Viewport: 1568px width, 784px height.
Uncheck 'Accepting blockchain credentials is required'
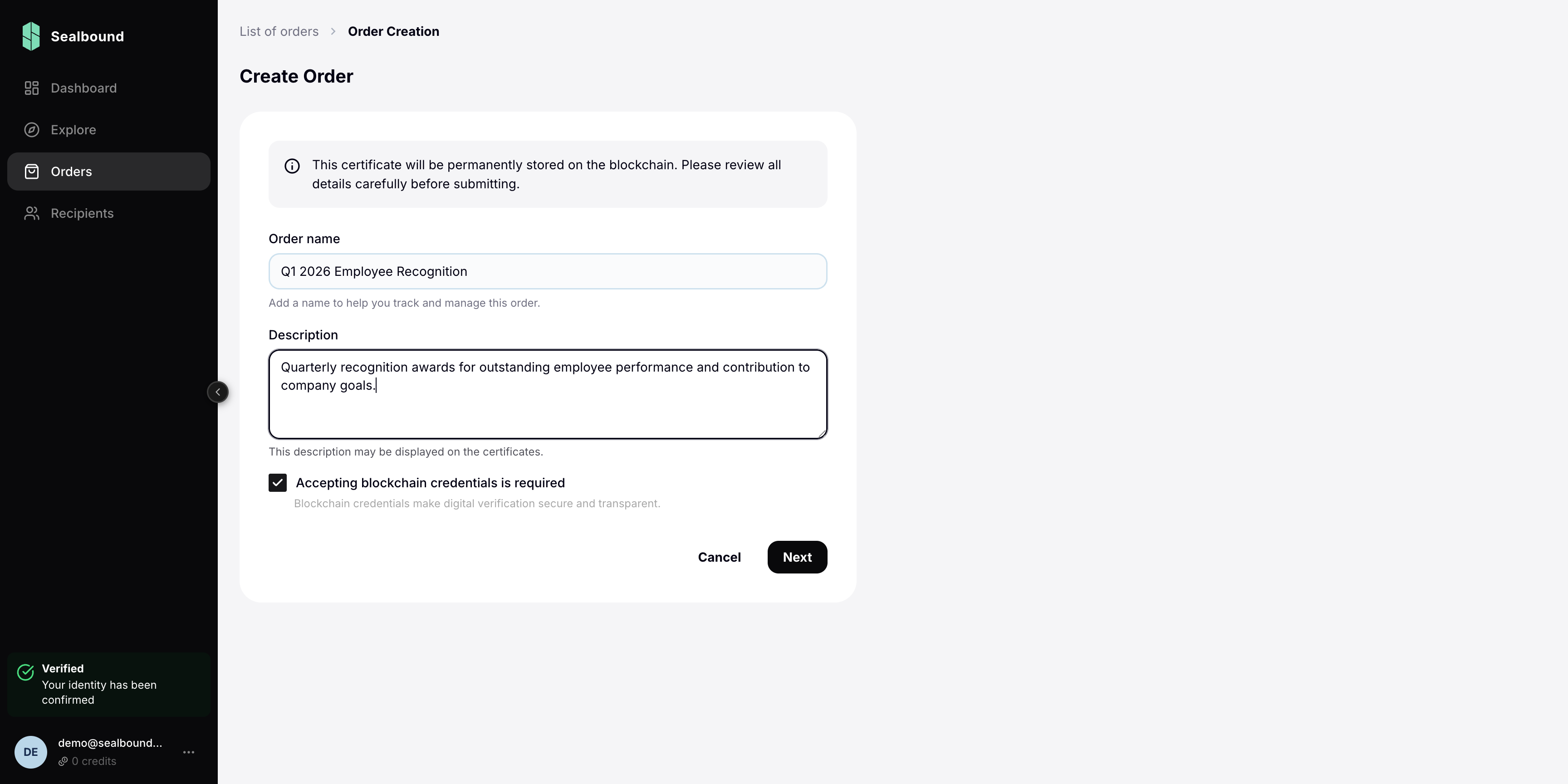278,483
